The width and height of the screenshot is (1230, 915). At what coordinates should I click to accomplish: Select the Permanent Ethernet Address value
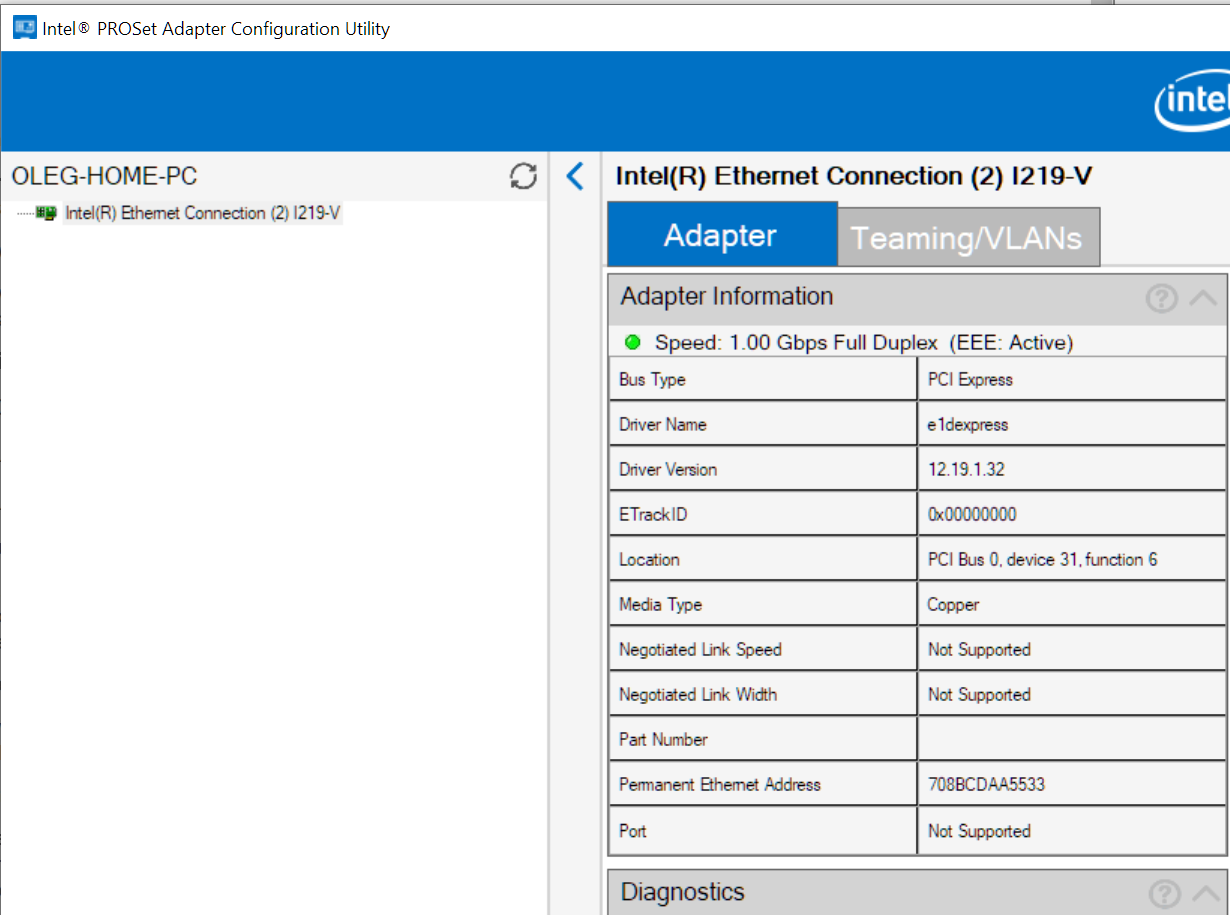[x=986, y=785]
